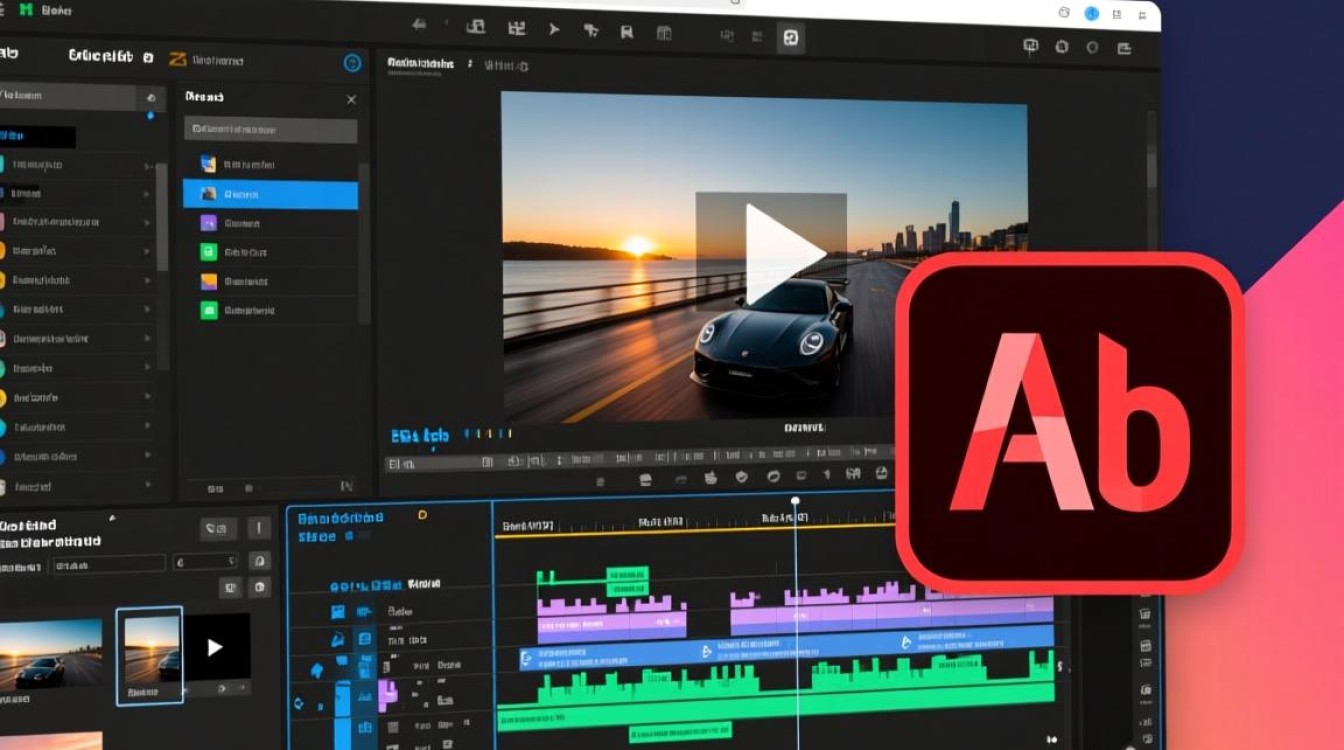The width and height of the screenshot is (1344, 750).
Task: Select the media list row with the orange icon
Action: tap(270, 281)
